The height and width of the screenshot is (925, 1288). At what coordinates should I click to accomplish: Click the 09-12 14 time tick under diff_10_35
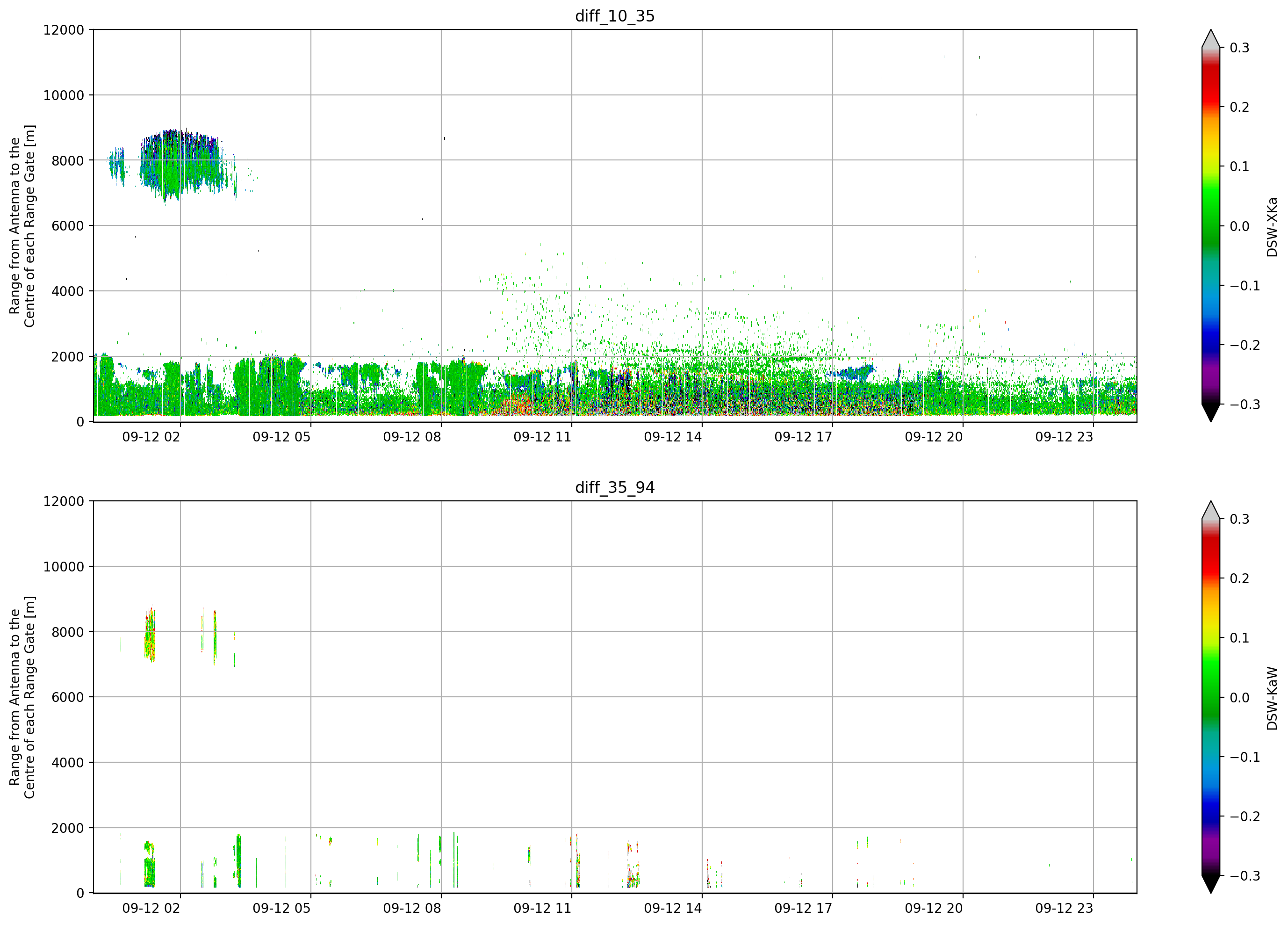tap(673, 437)
